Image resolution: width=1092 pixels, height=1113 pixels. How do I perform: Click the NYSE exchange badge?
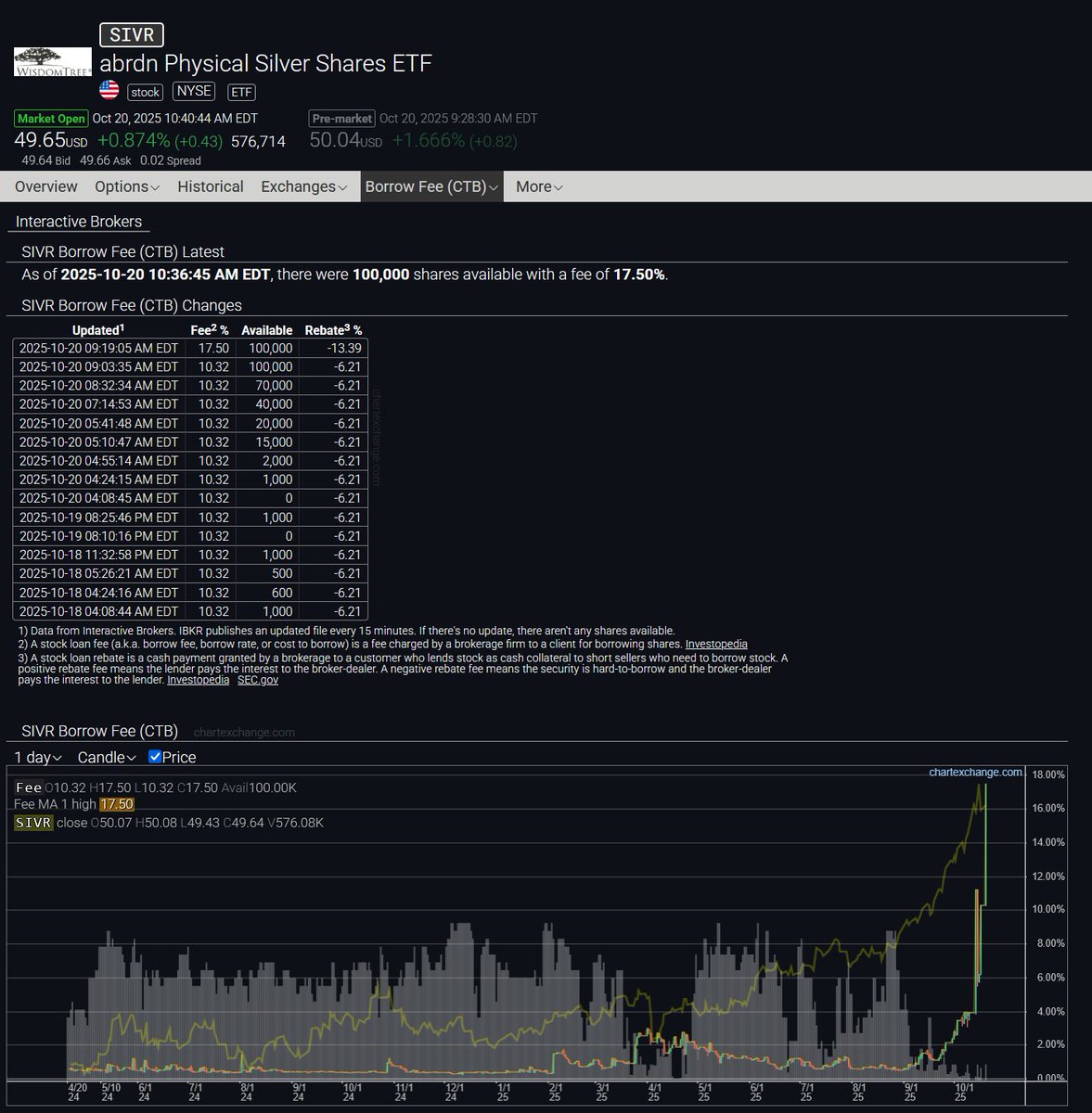point(194,91)
